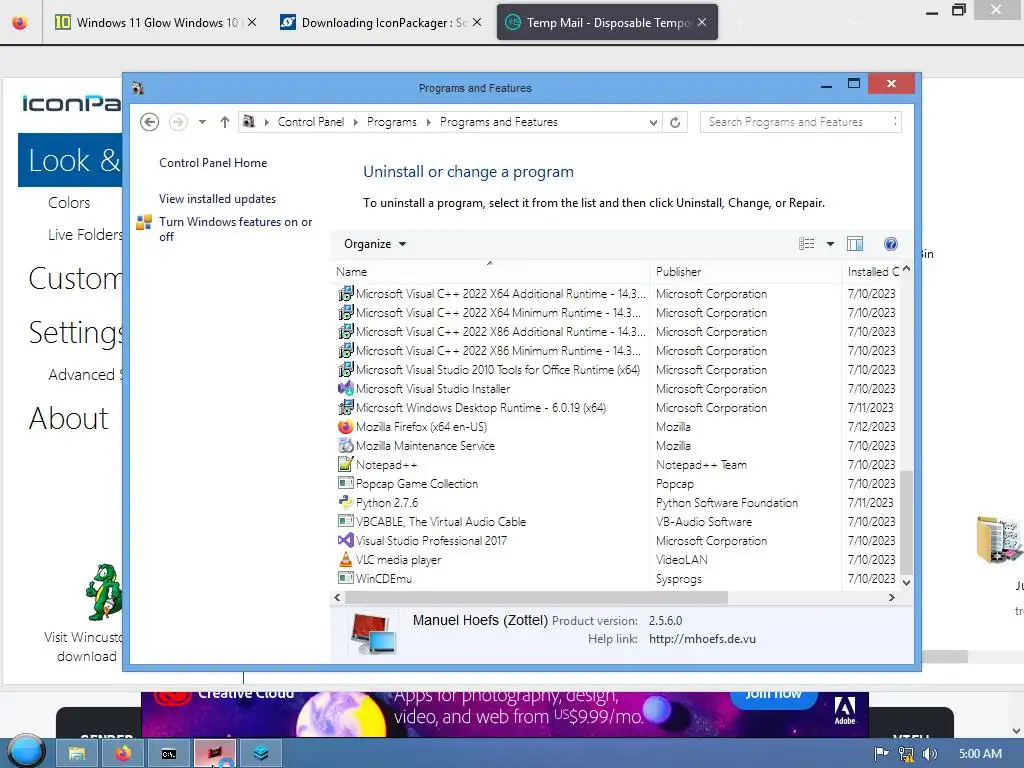Click the volume speaker icon in system tray
The height and width of the screenshot is (768, 1024).
pyautogui.click(x=931, y=754)
